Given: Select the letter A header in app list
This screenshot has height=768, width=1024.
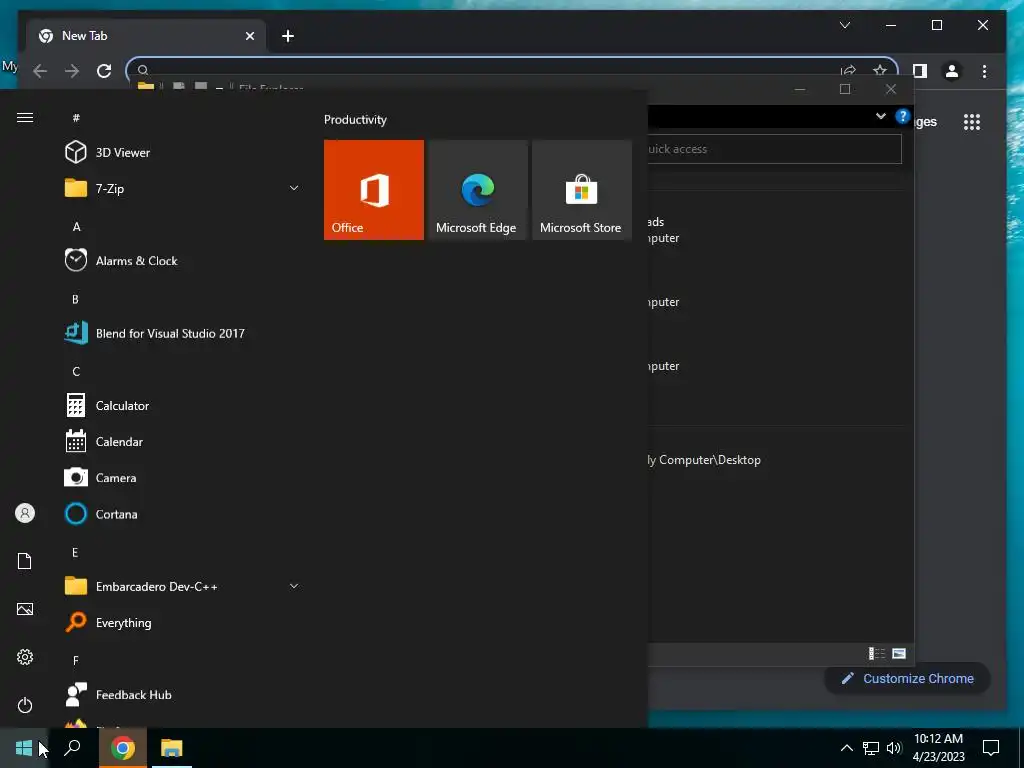Looking at the screenshot, I should point(76,227).
